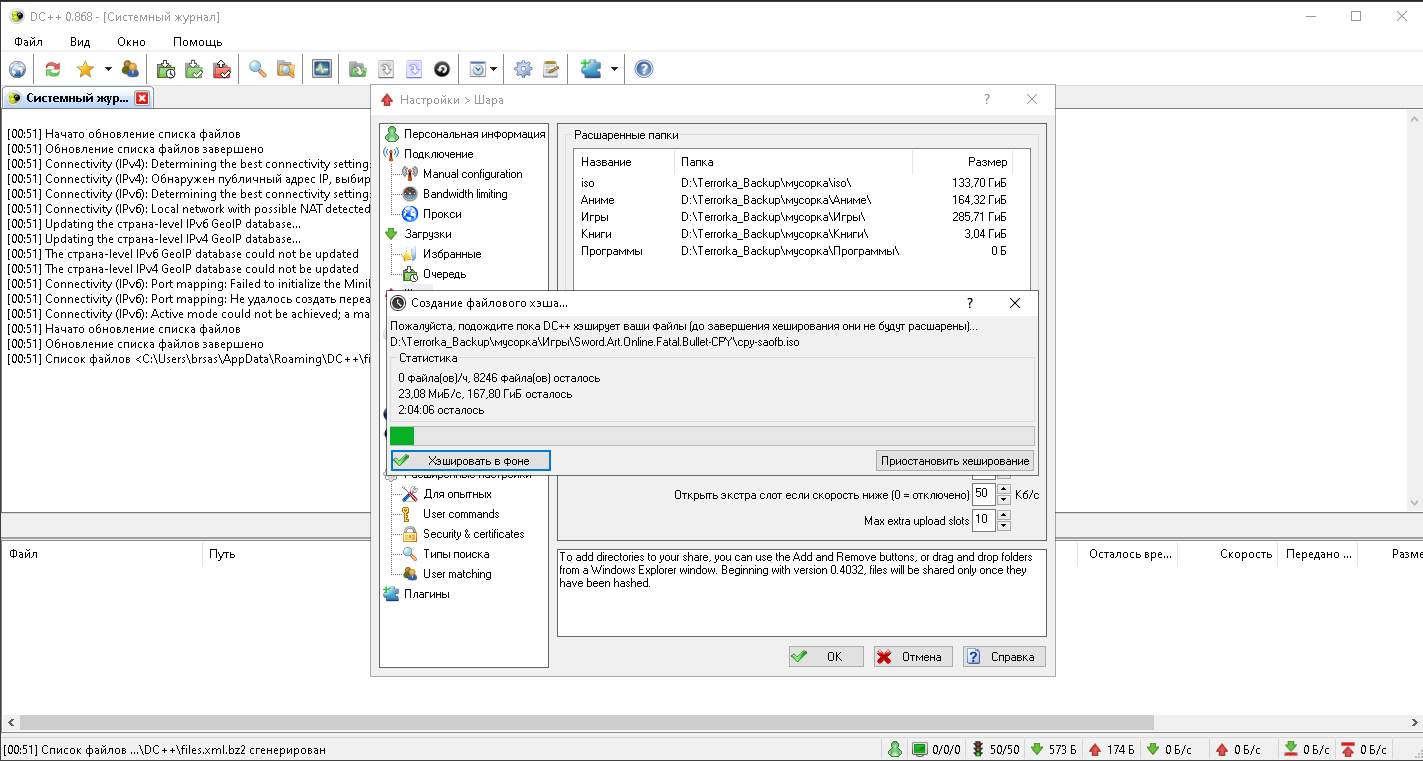Screen dimensions: 1423x761
Task: Expand the Favorites star dropdown arrow
Action: tap(108, 69)
